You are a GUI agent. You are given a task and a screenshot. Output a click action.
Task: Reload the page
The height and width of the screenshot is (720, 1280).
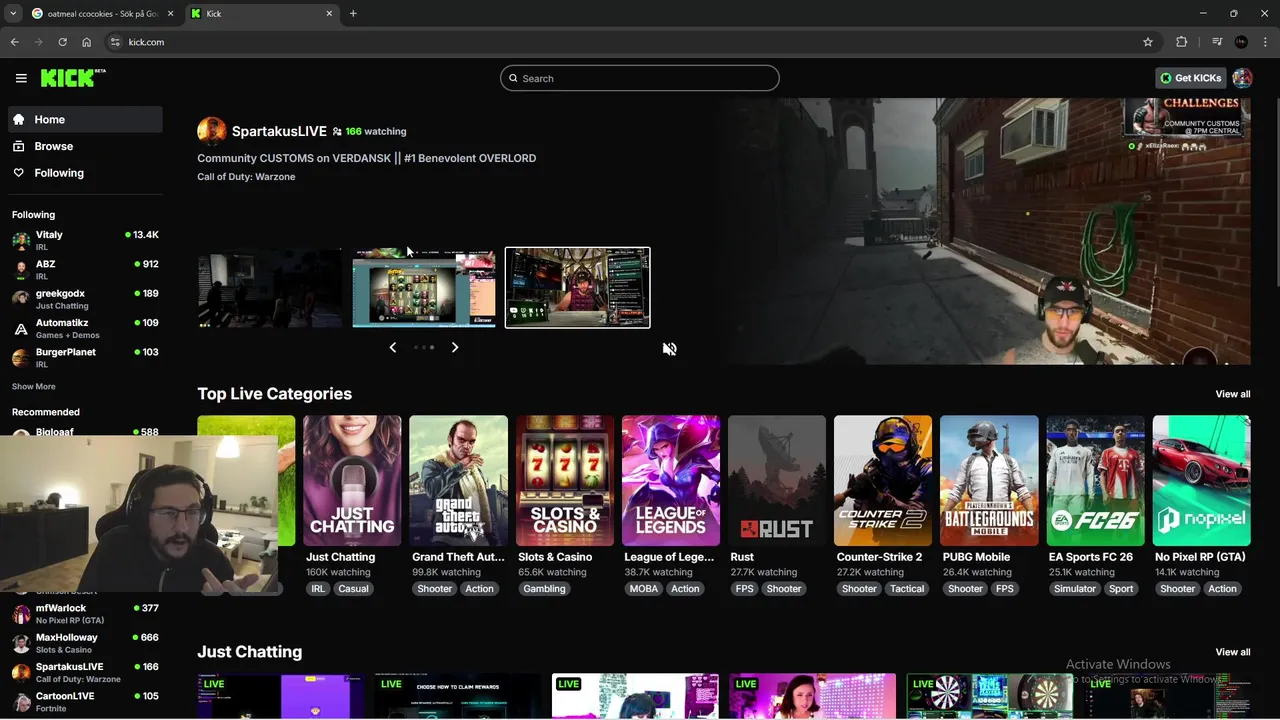click(62, 42)
